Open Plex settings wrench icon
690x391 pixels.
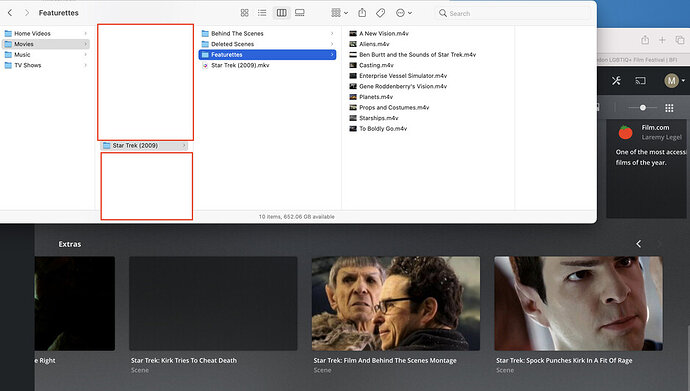click(616, 80)
